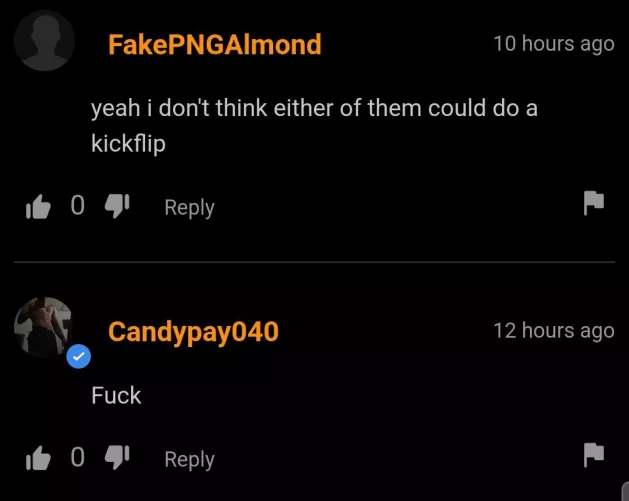Screen dimensions: 629x501
Task: Select the kickflip comment text
Action: pyautogui.click(x=314, y=126)
